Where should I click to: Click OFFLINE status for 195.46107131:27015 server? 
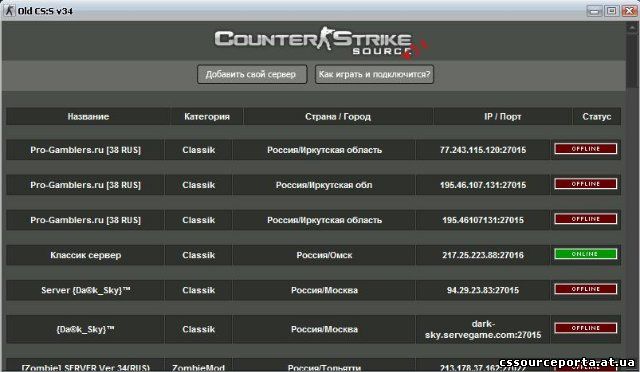(585, 219)
